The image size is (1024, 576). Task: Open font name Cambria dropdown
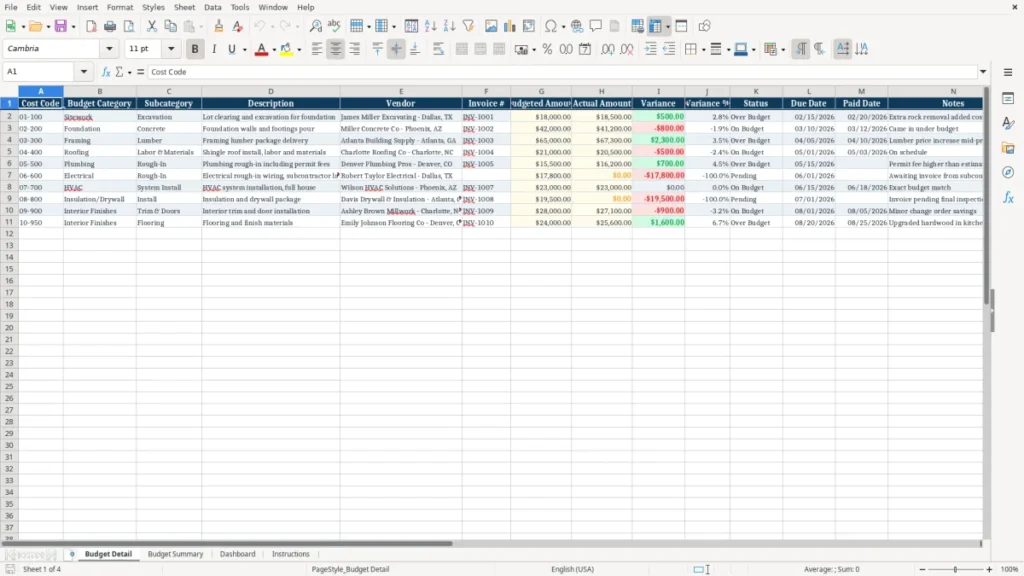coord(109,49)
